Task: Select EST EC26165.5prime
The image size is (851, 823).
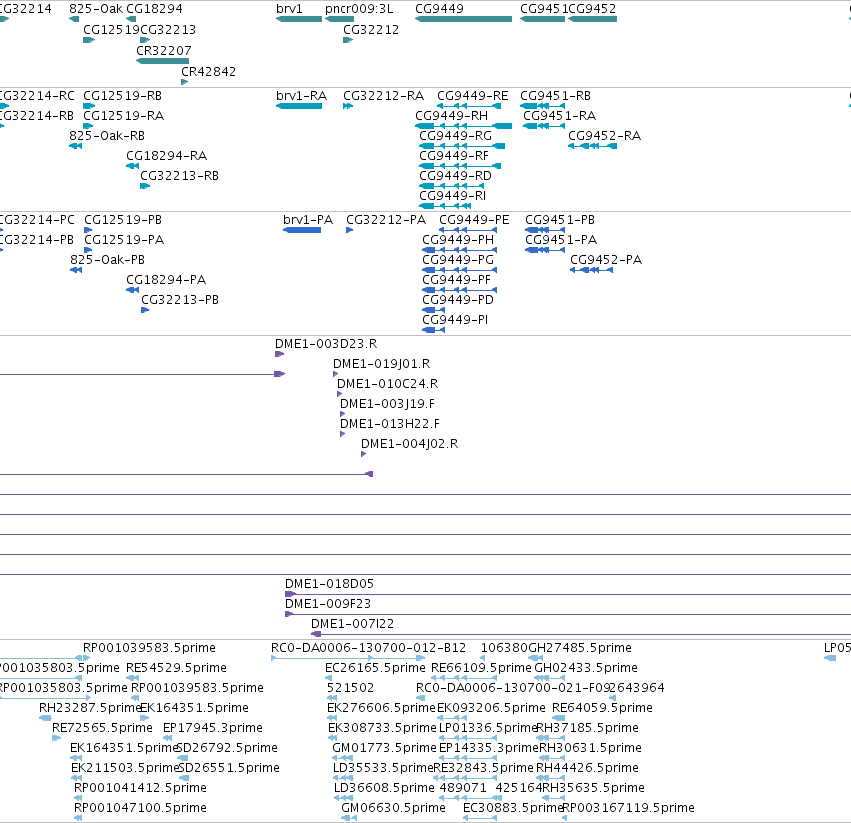Action: point(328,679)
